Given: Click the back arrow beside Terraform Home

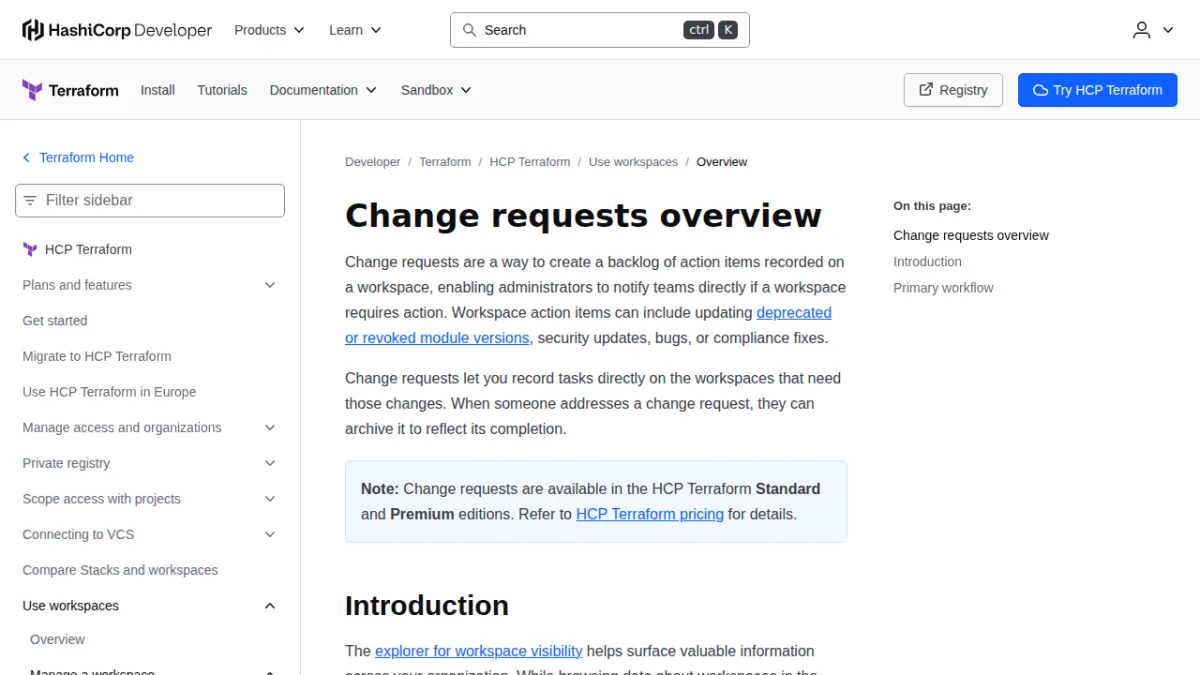Looking at the screenshot, I should pos(27,158).
